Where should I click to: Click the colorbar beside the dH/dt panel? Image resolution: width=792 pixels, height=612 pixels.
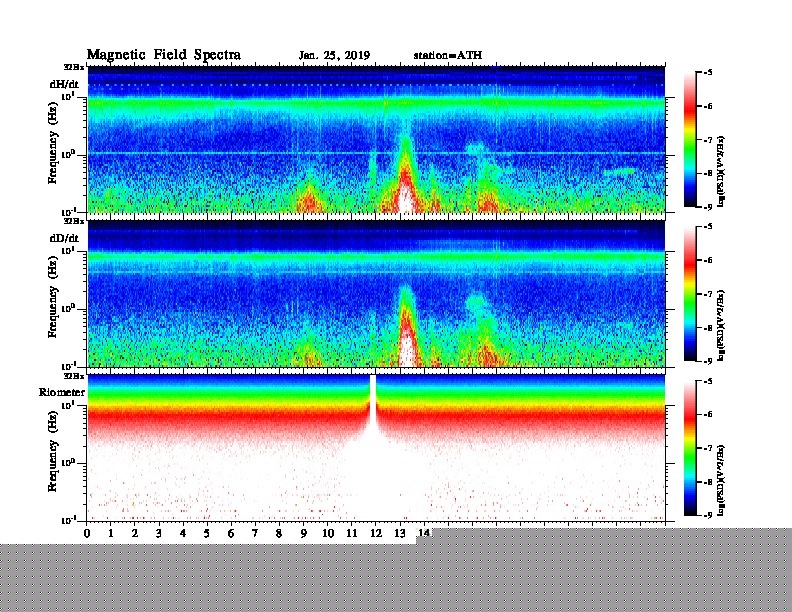[x=690, y=139]
